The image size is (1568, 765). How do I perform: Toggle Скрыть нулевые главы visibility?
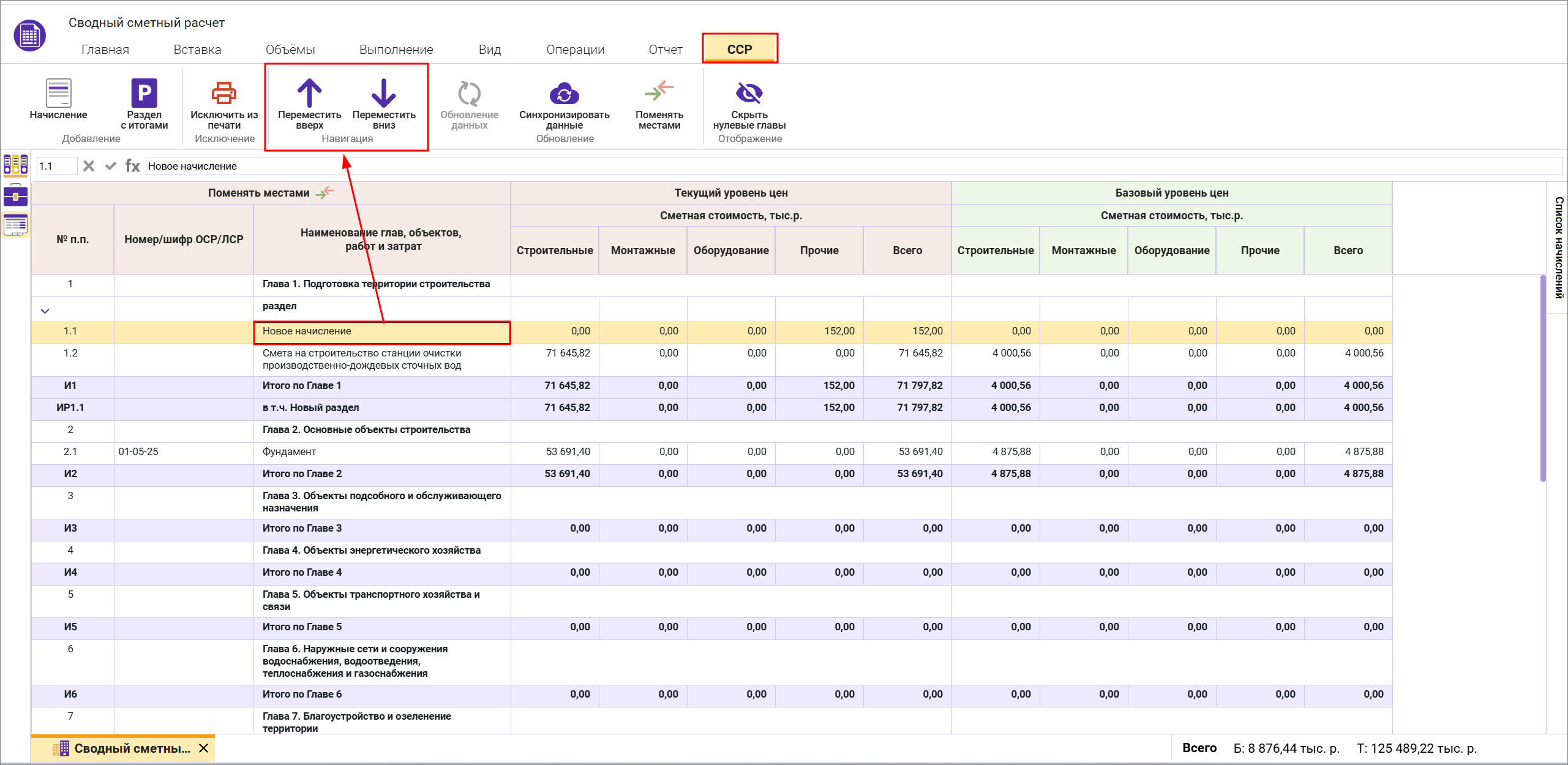[x=749, y=94]
